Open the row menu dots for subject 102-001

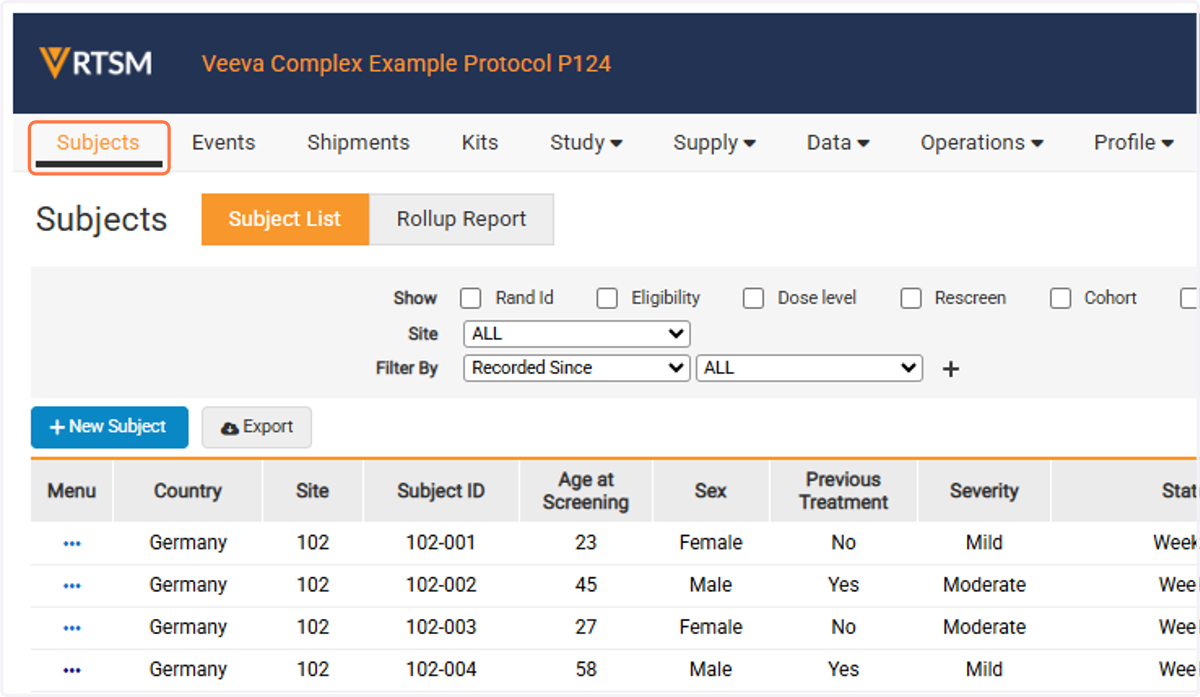72,543
